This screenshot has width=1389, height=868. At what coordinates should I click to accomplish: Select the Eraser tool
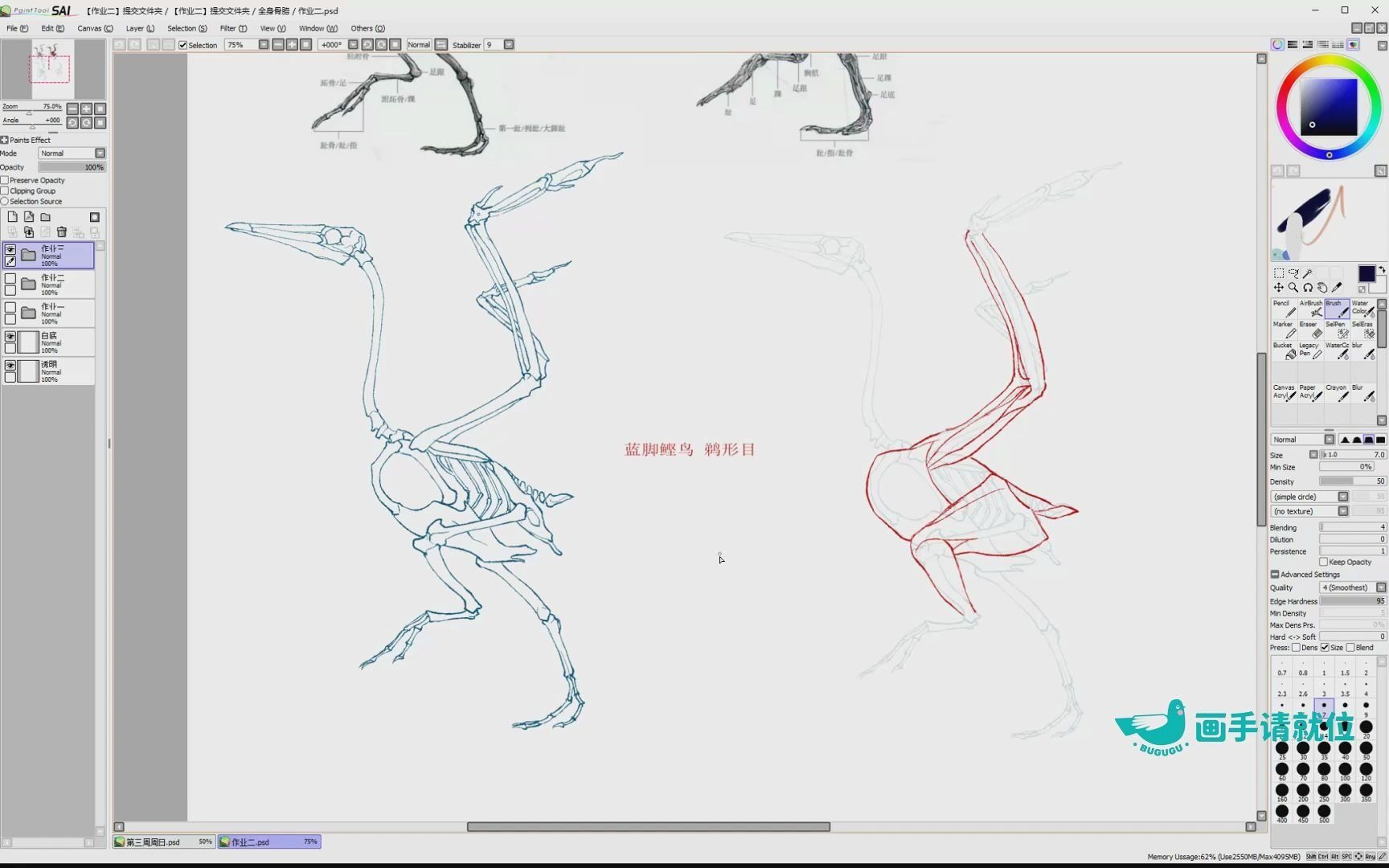point(1311,330)
